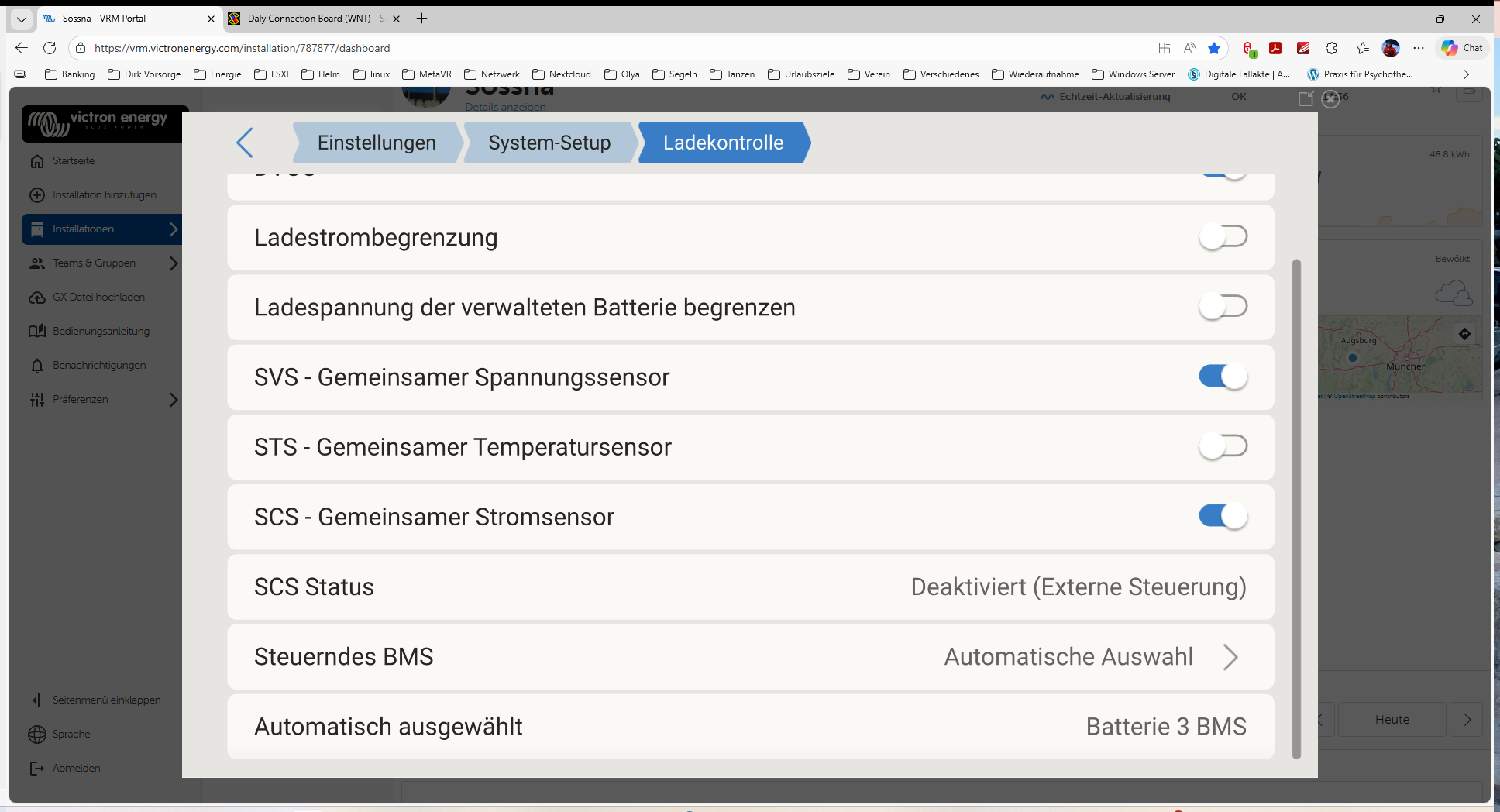
Task: Click the Abmelden logout icon
Action: (x=37, y=769)
